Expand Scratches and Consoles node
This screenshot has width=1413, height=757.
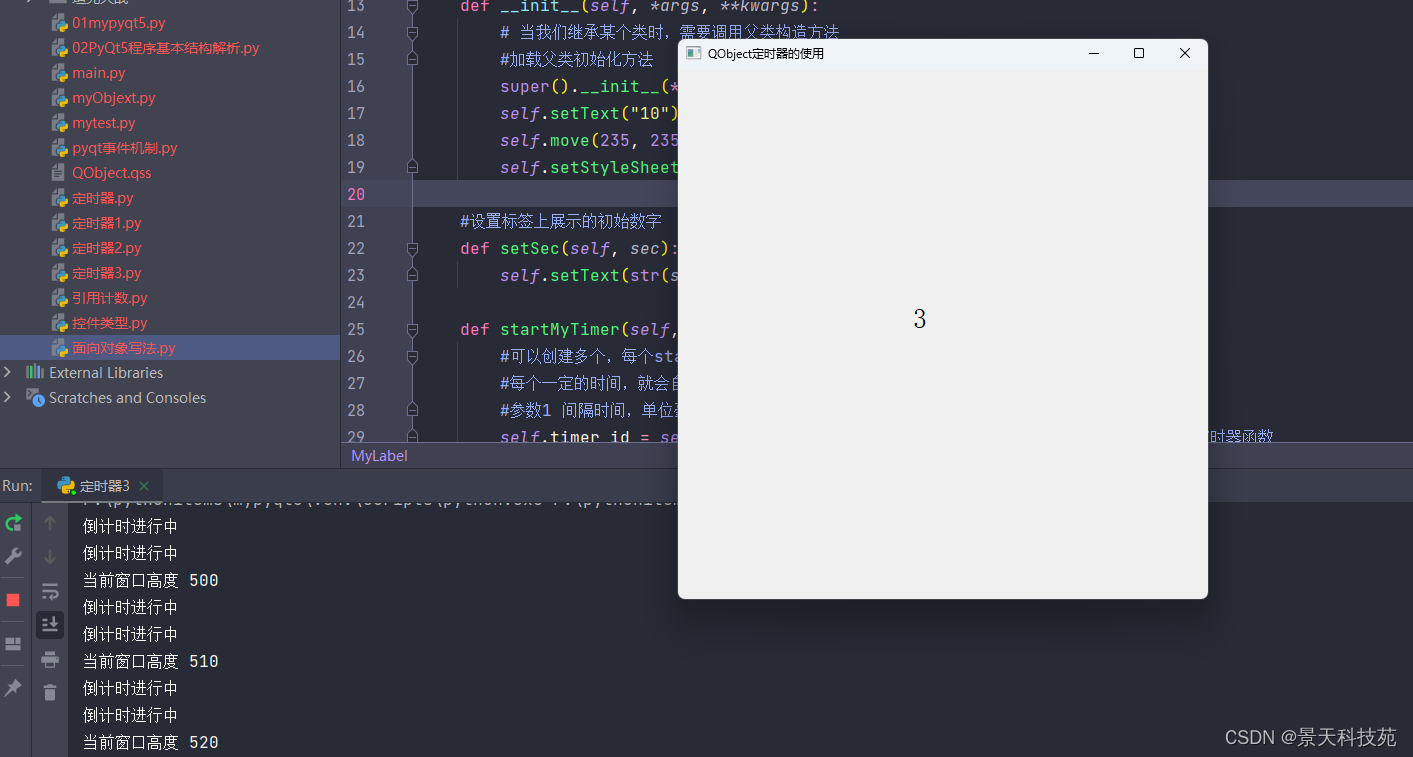click(x=8, y=397)
